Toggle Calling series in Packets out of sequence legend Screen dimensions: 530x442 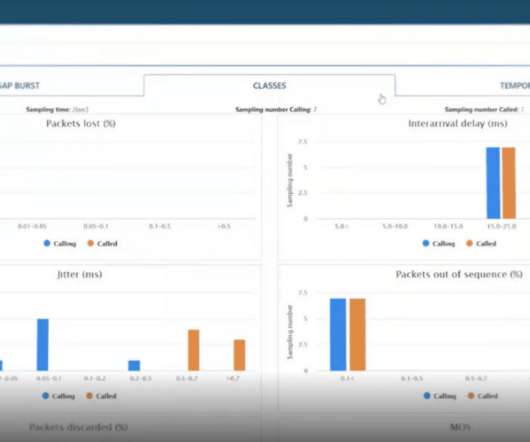(440, 396)
